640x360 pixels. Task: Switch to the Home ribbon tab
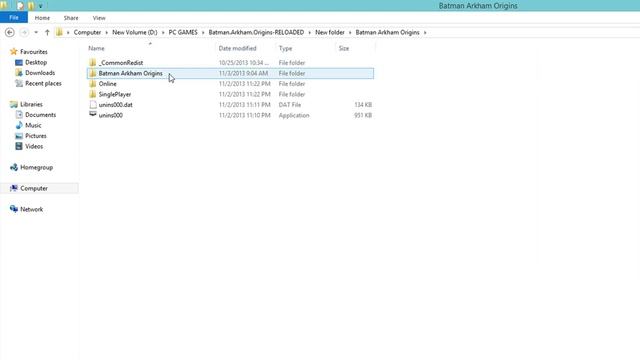coord(42,18)
